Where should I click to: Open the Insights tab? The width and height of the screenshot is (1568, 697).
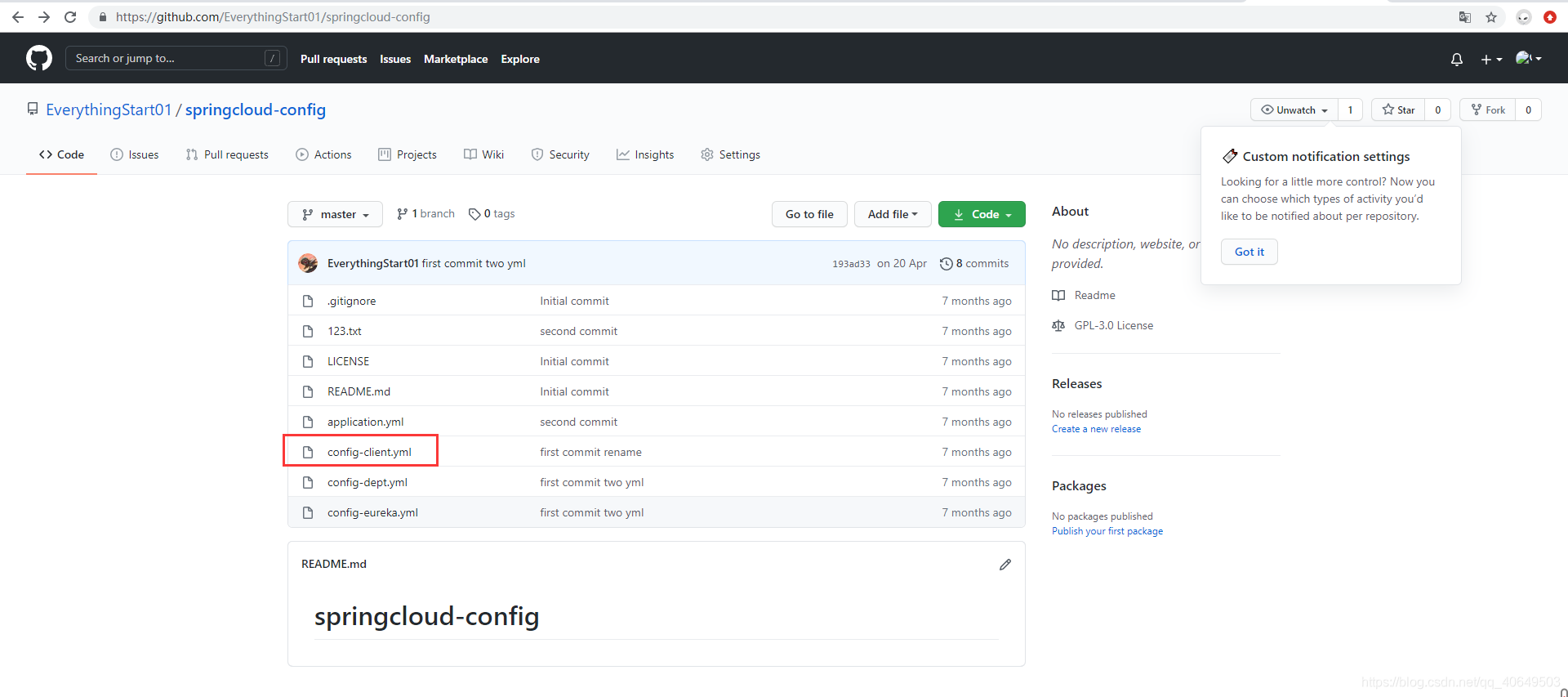645,154
